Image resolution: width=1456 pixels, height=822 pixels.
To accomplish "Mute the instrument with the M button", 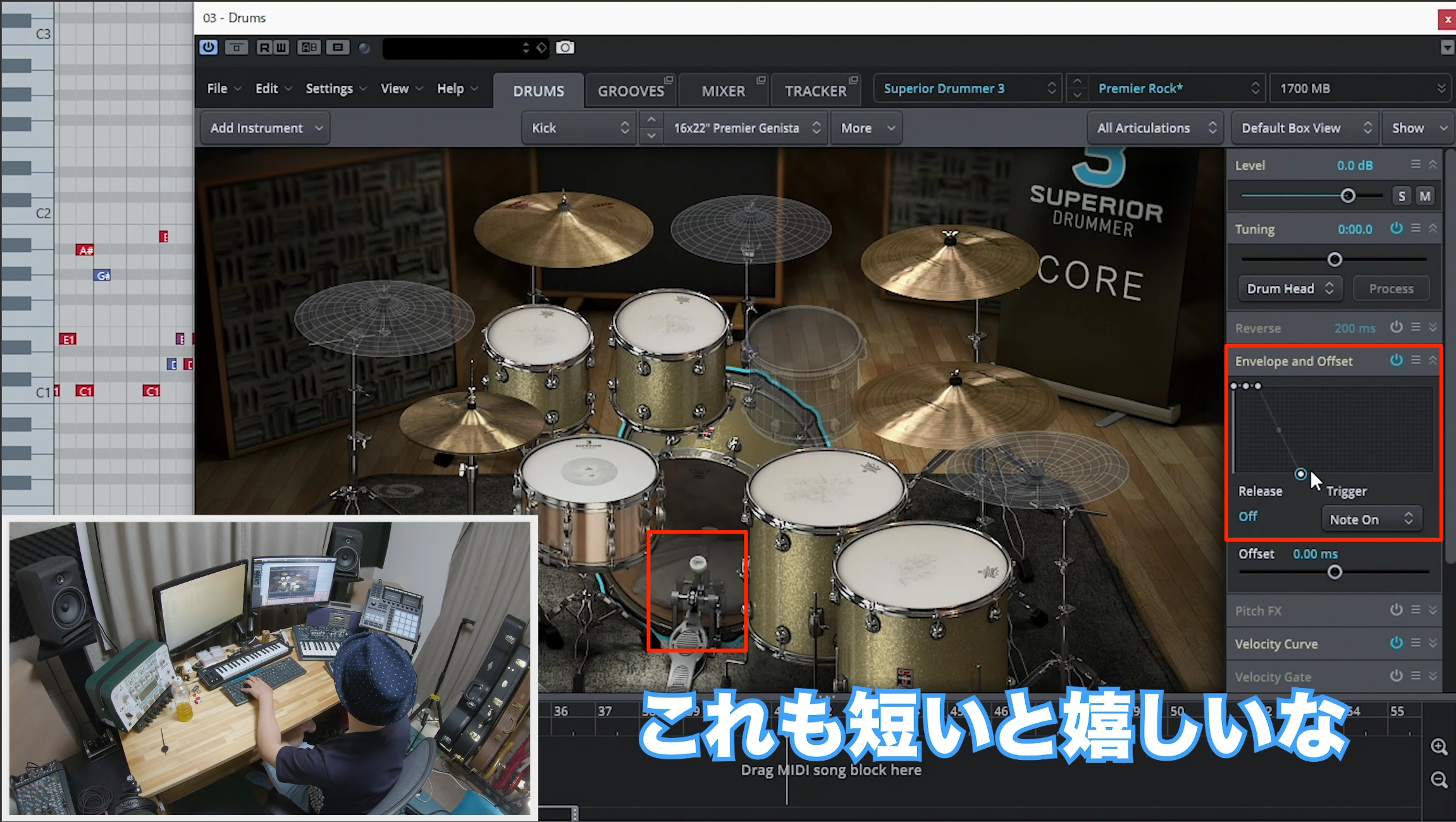I will point(1425,196).
